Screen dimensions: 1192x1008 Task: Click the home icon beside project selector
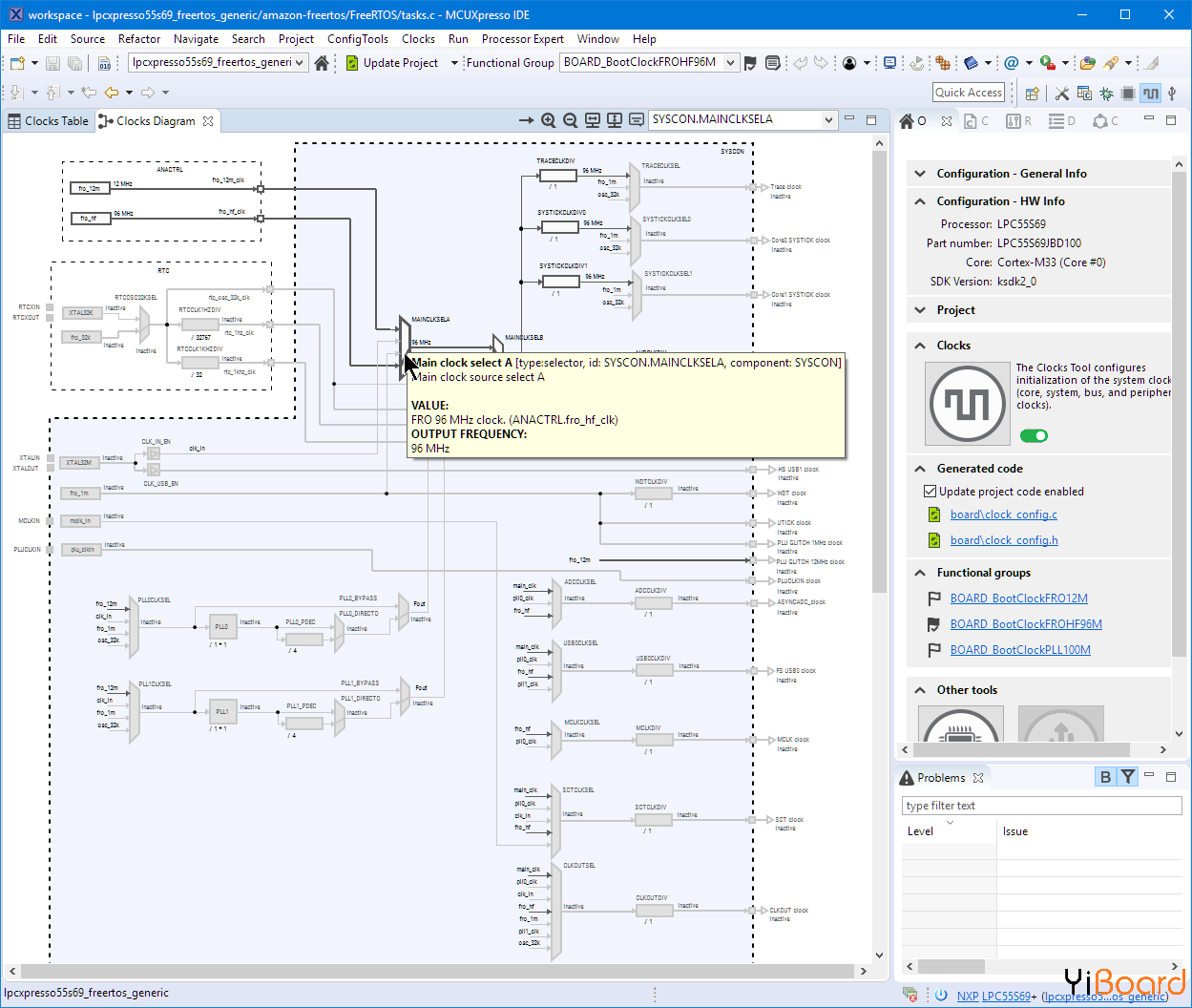[322, 63]
